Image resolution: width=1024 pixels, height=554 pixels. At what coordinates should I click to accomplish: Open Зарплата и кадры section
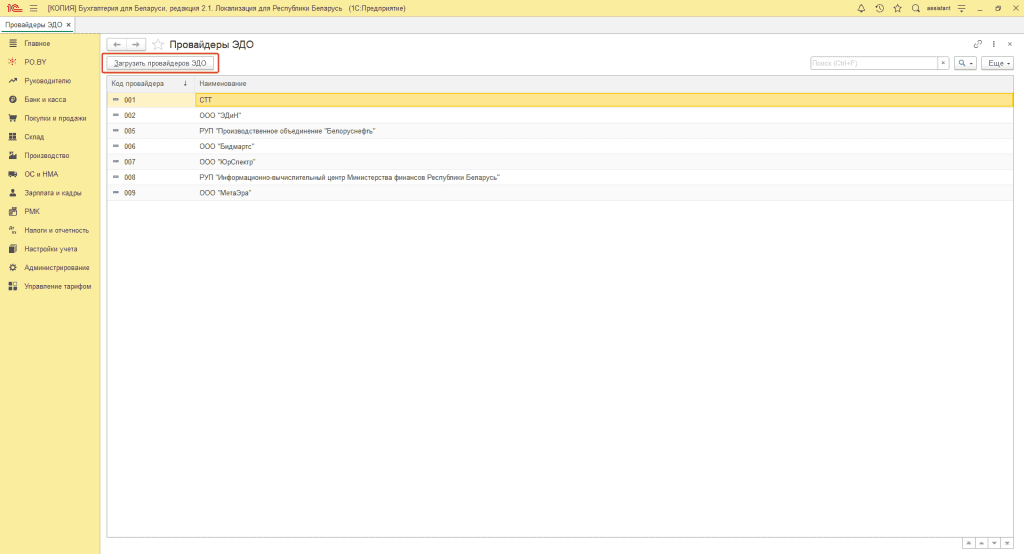[52, 193]
